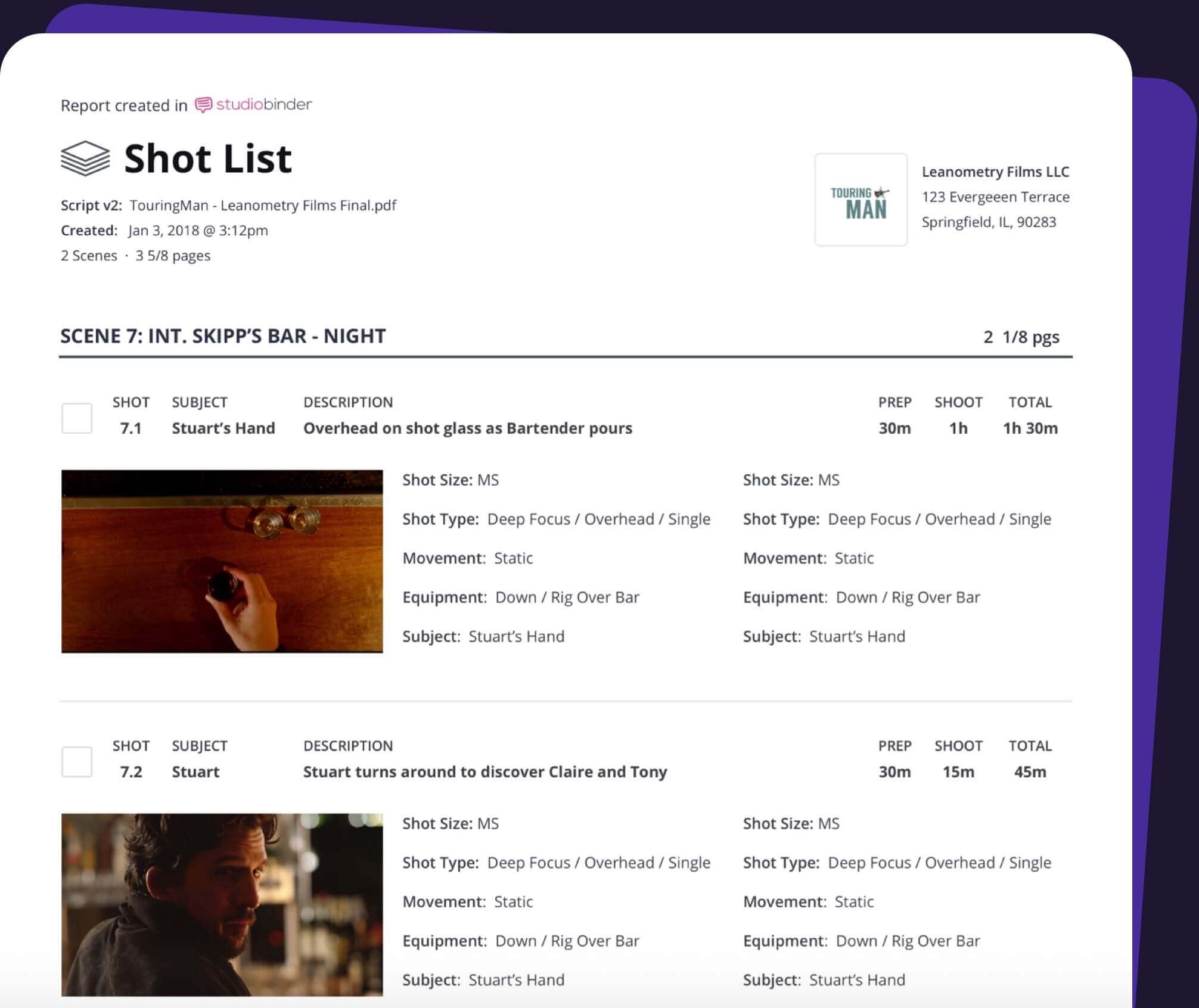Image resolution: width=1199 pixels, height=1008 pixels.
Task: Collapse shot 7.1 details
Action: tap(131, 428)
